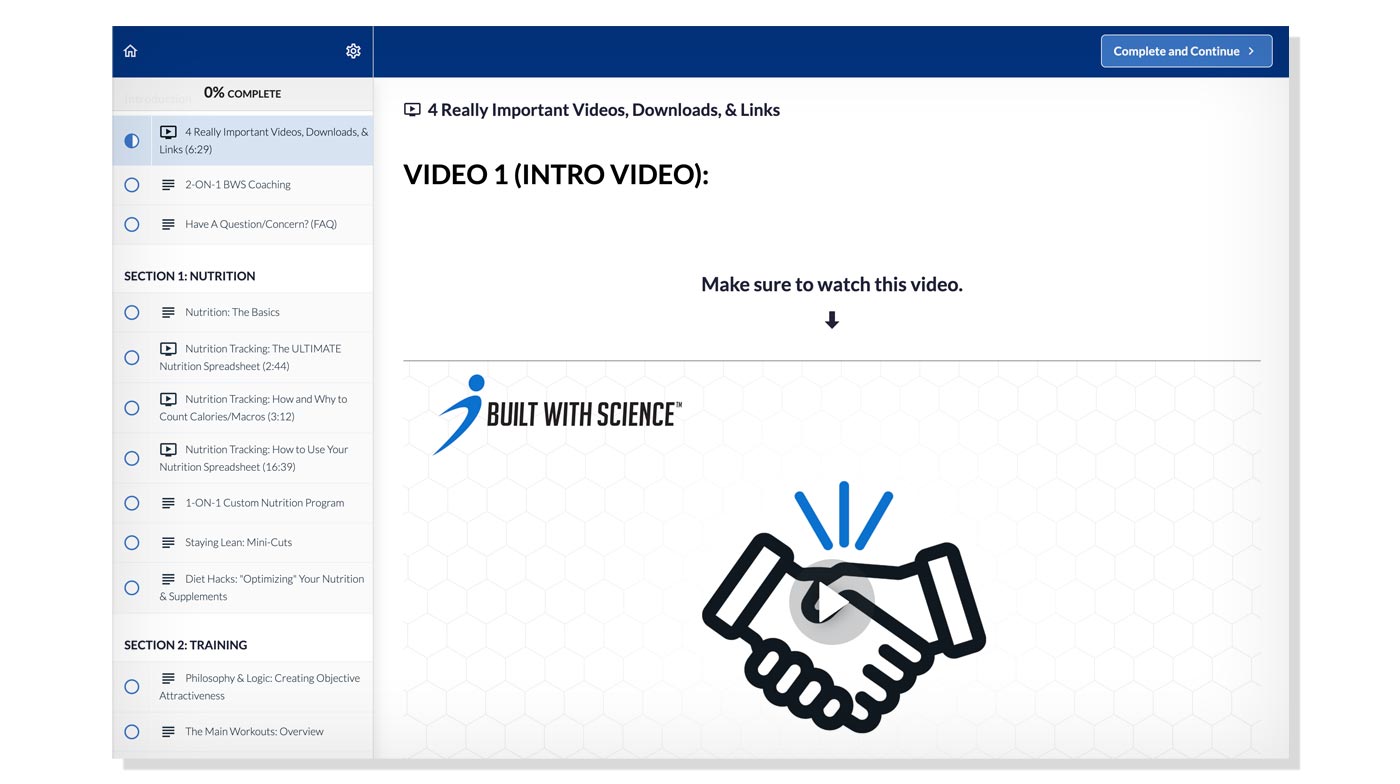Click text icon beside 1-ON-1 Custom Nutrition Program
Image resolution: width=1400 pixels, height=784 pixels.
(x=168, y=503)
